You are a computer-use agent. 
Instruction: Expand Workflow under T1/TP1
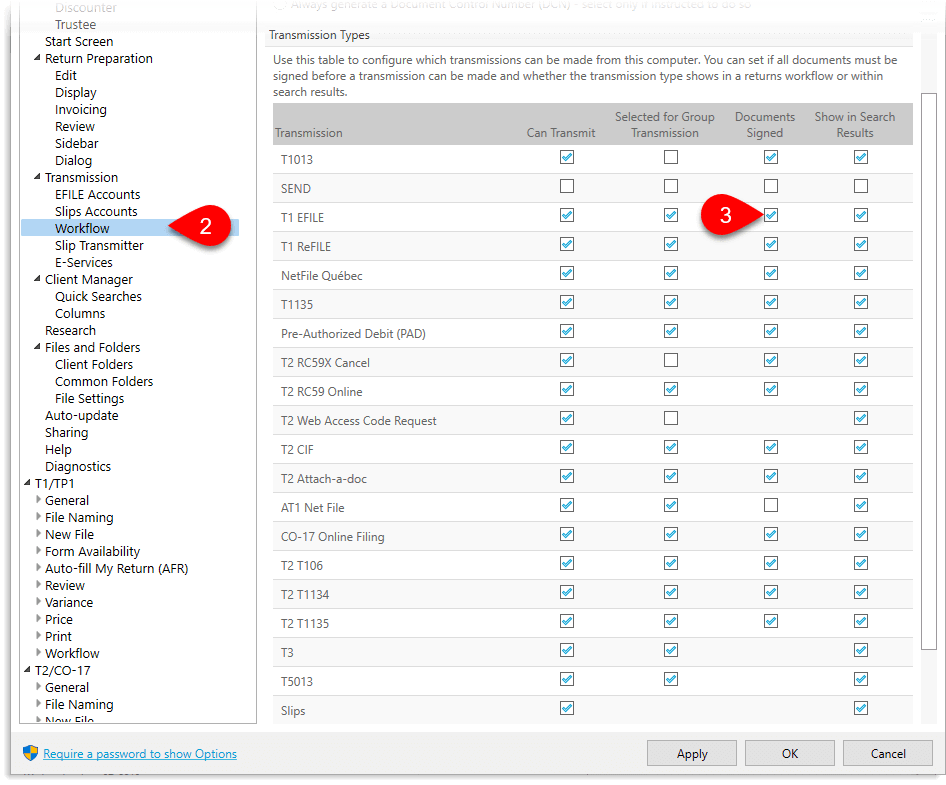coord(39,652)
